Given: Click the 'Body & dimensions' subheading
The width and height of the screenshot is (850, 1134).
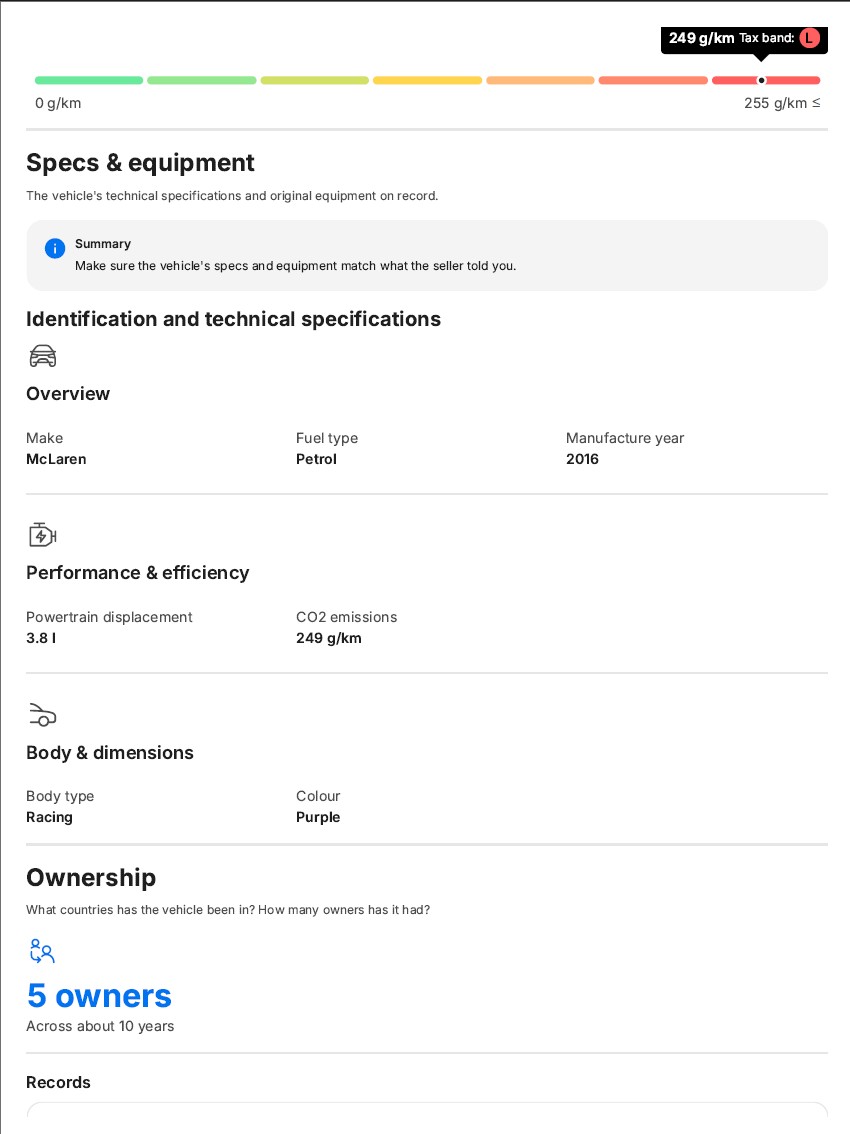Looking at the screenshot, I should (x=110, y=753).
